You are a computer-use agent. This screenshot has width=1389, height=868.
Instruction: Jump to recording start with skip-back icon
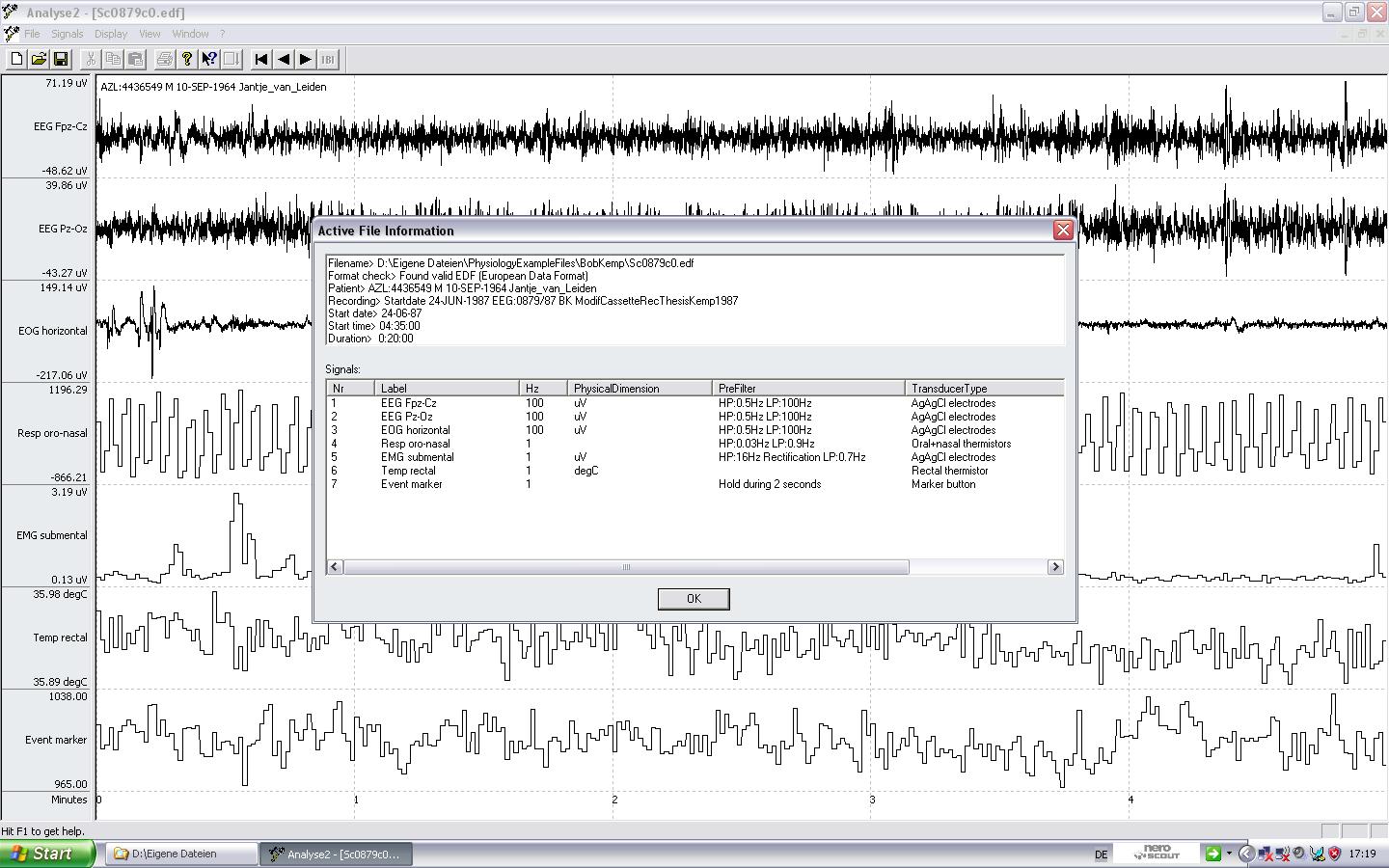coord(260,59)
